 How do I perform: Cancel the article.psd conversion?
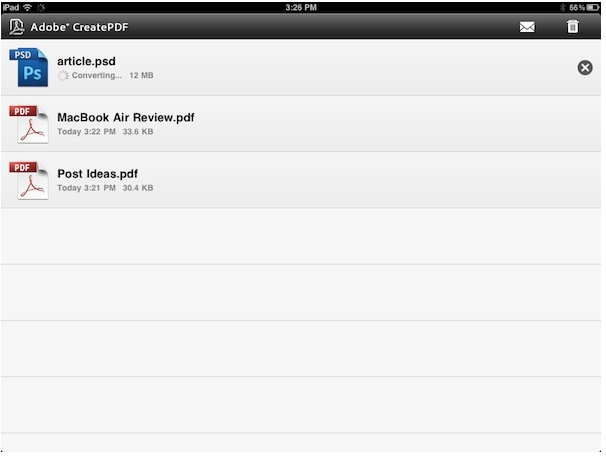click(585, 68)
